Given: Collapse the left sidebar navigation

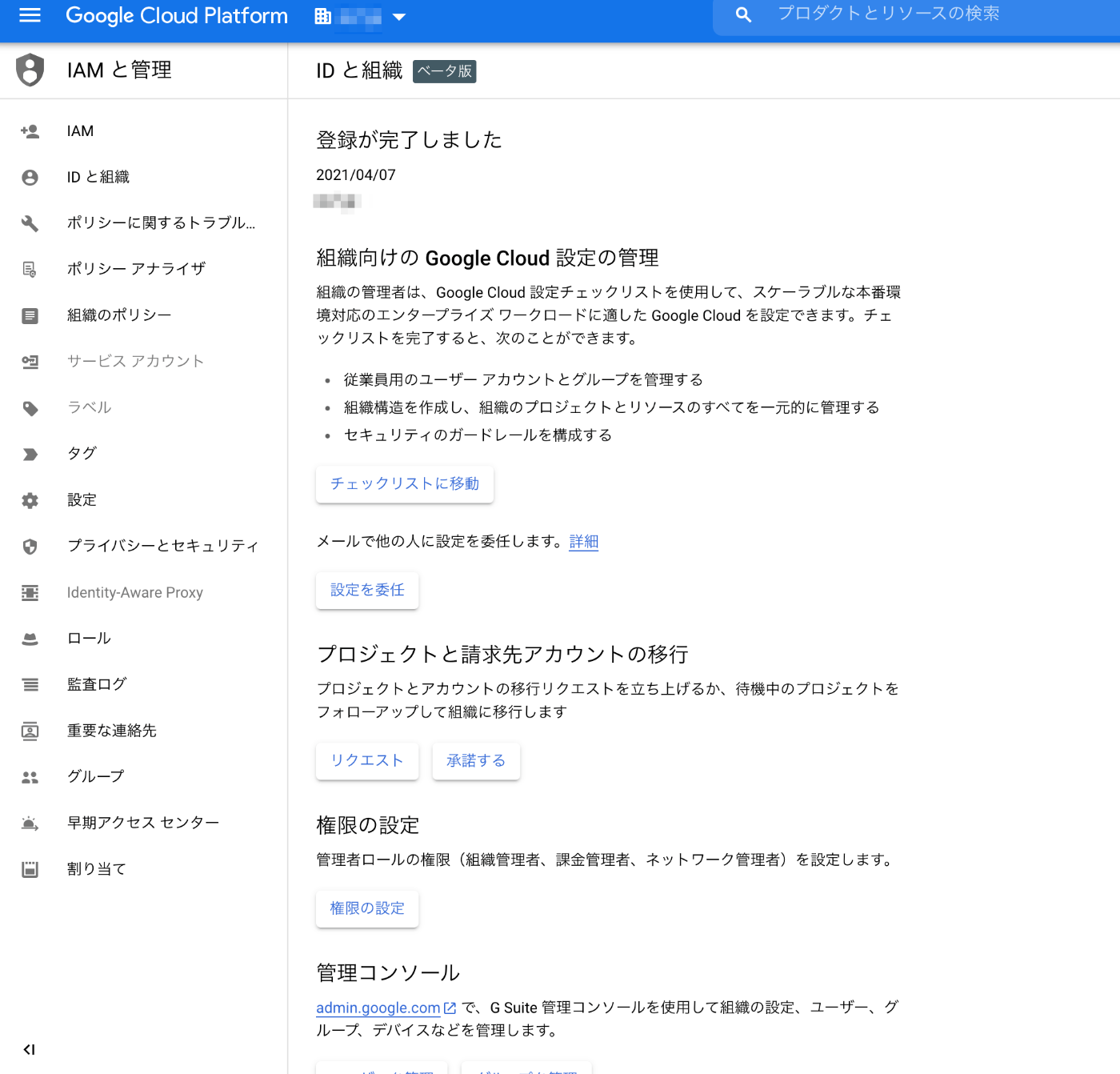Looking at the screenshot, I should click(29, 1049).
